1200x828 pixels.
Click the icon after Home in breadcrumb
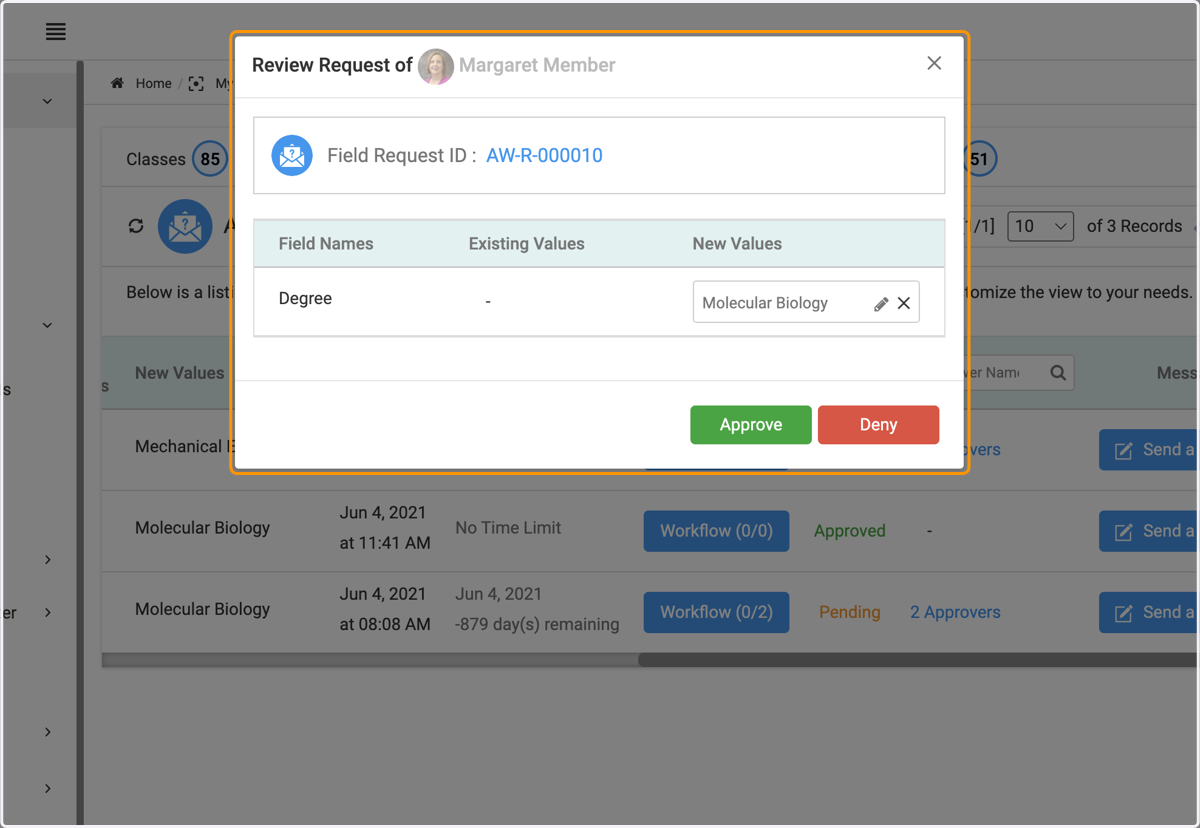coord(196,83)
